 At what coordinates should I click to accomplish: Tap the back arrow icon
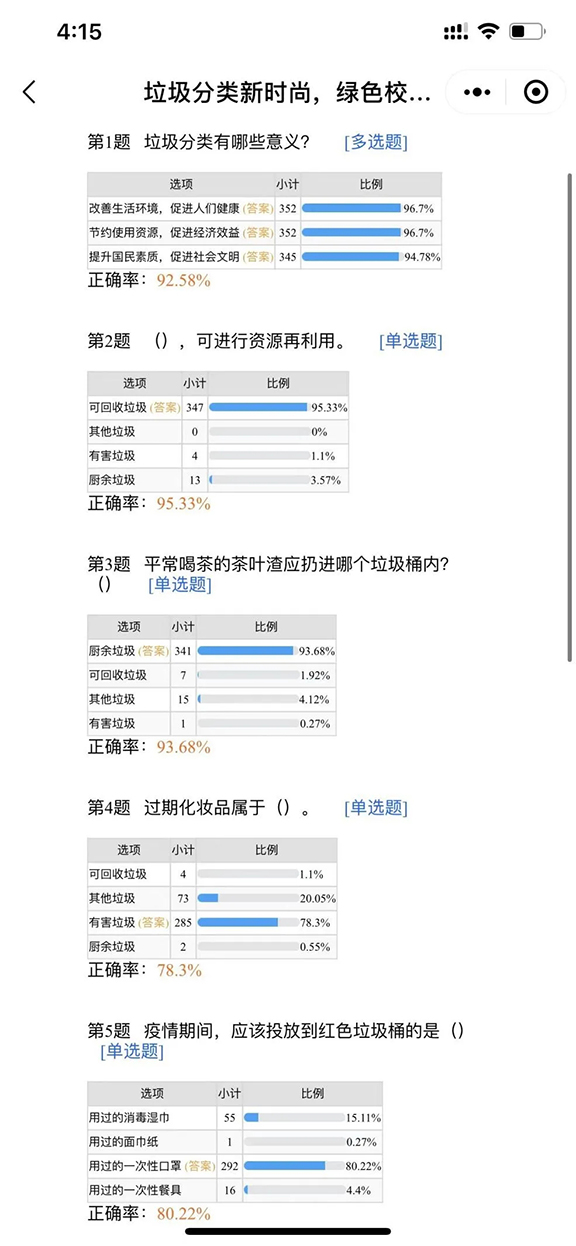(29, 92)
